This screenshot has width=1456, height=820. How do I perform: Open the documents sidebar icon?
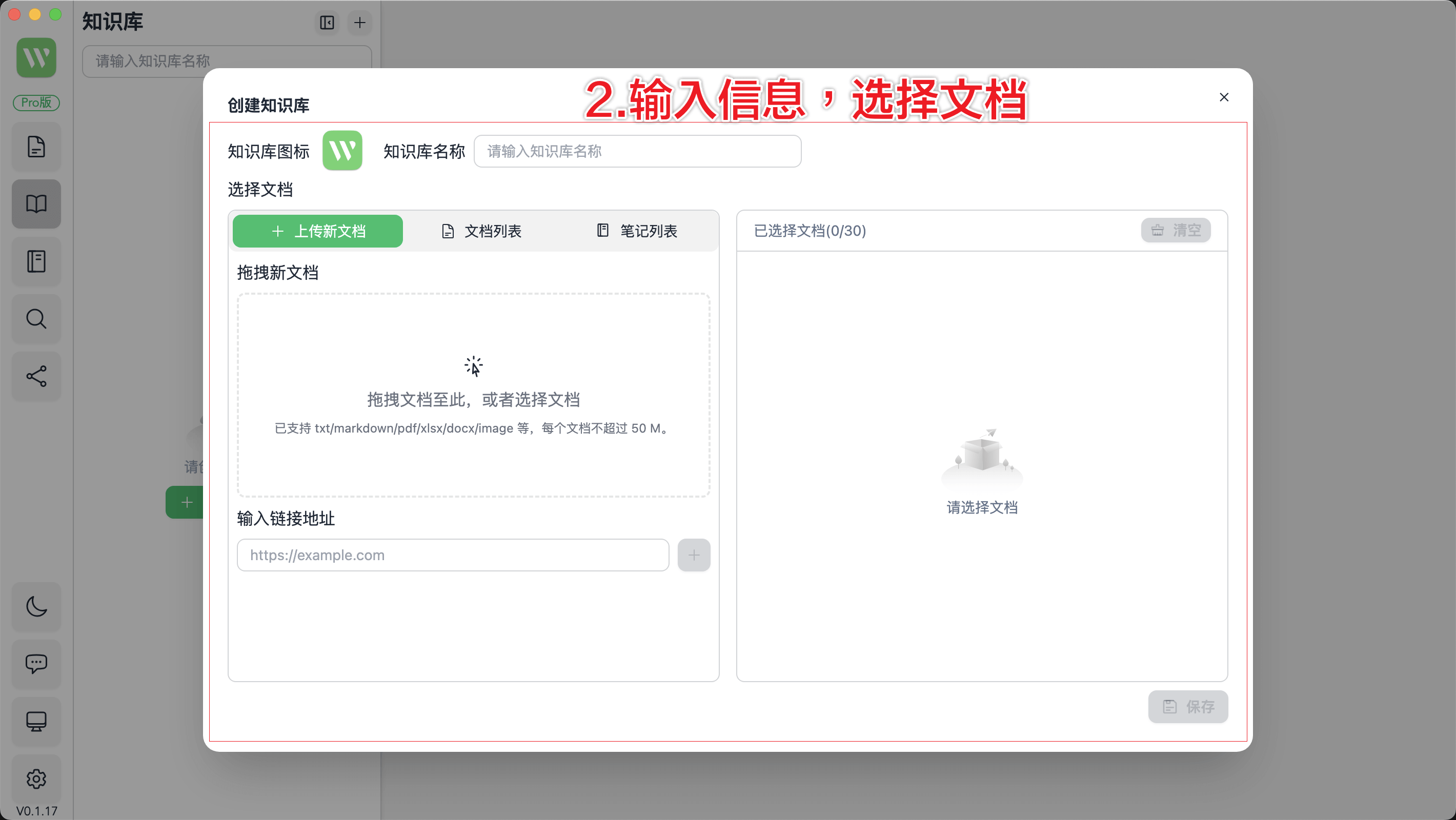[x=36, y=147]
